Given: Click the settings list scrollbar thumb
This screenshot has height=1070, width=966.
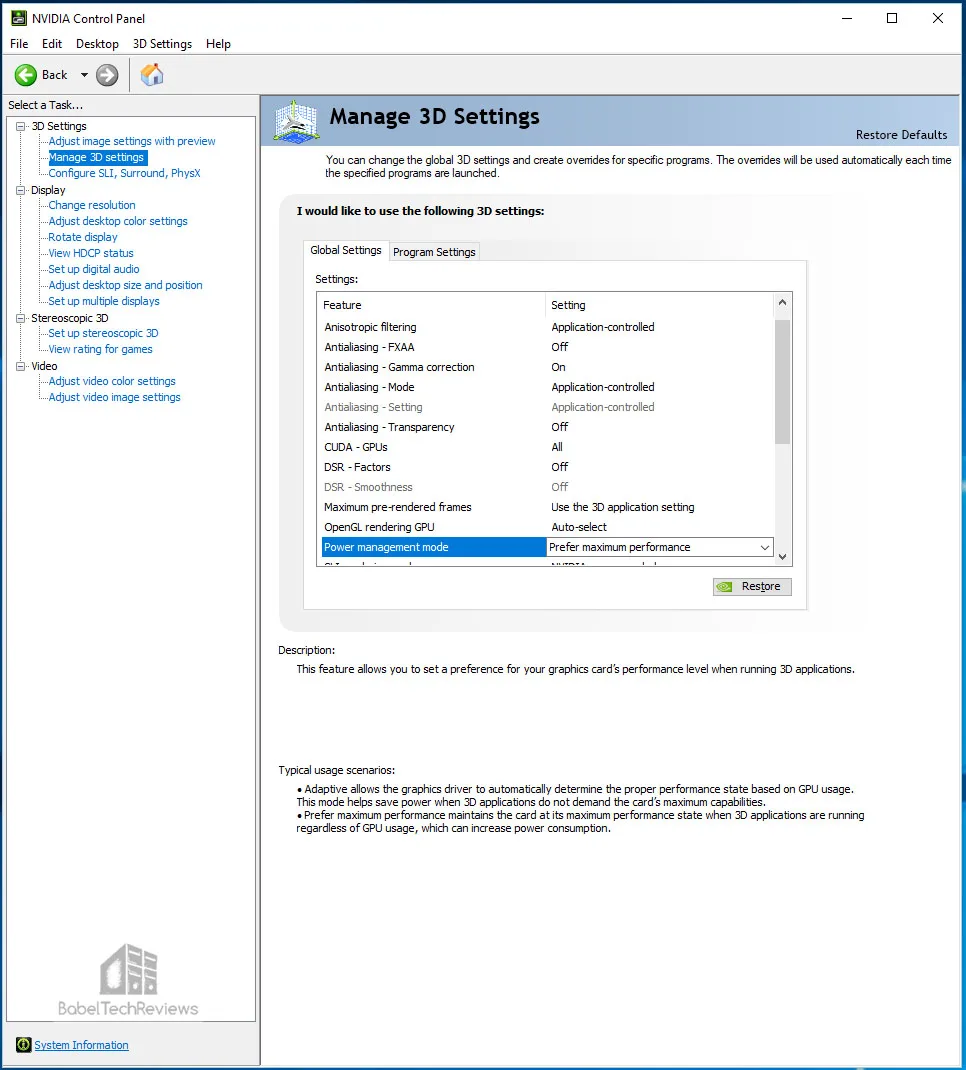Looking at the screenshot, I should [782, 381].
